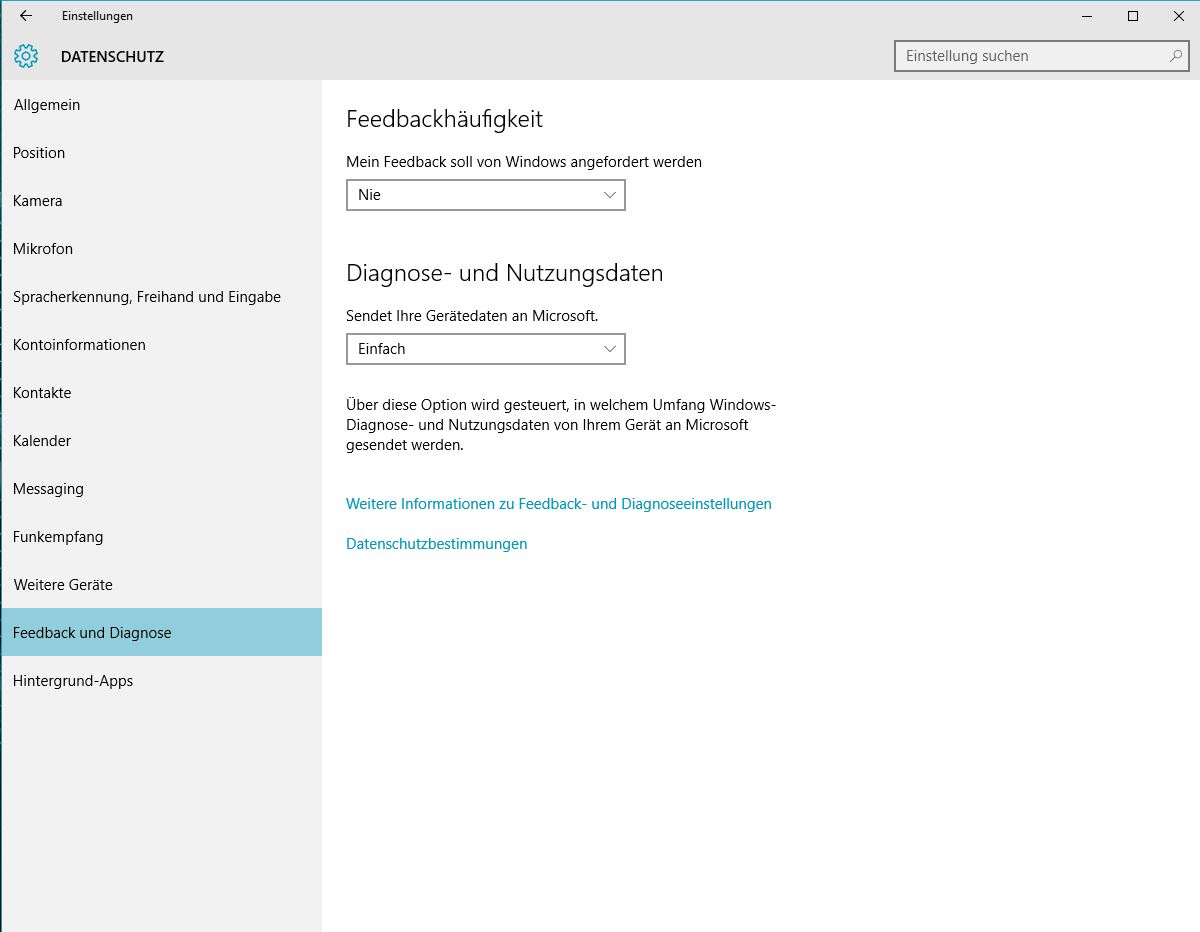Open Hintergrund-Apps settings
The image size is (1200, 932).
pyautogui.click(x=161, y=681)
